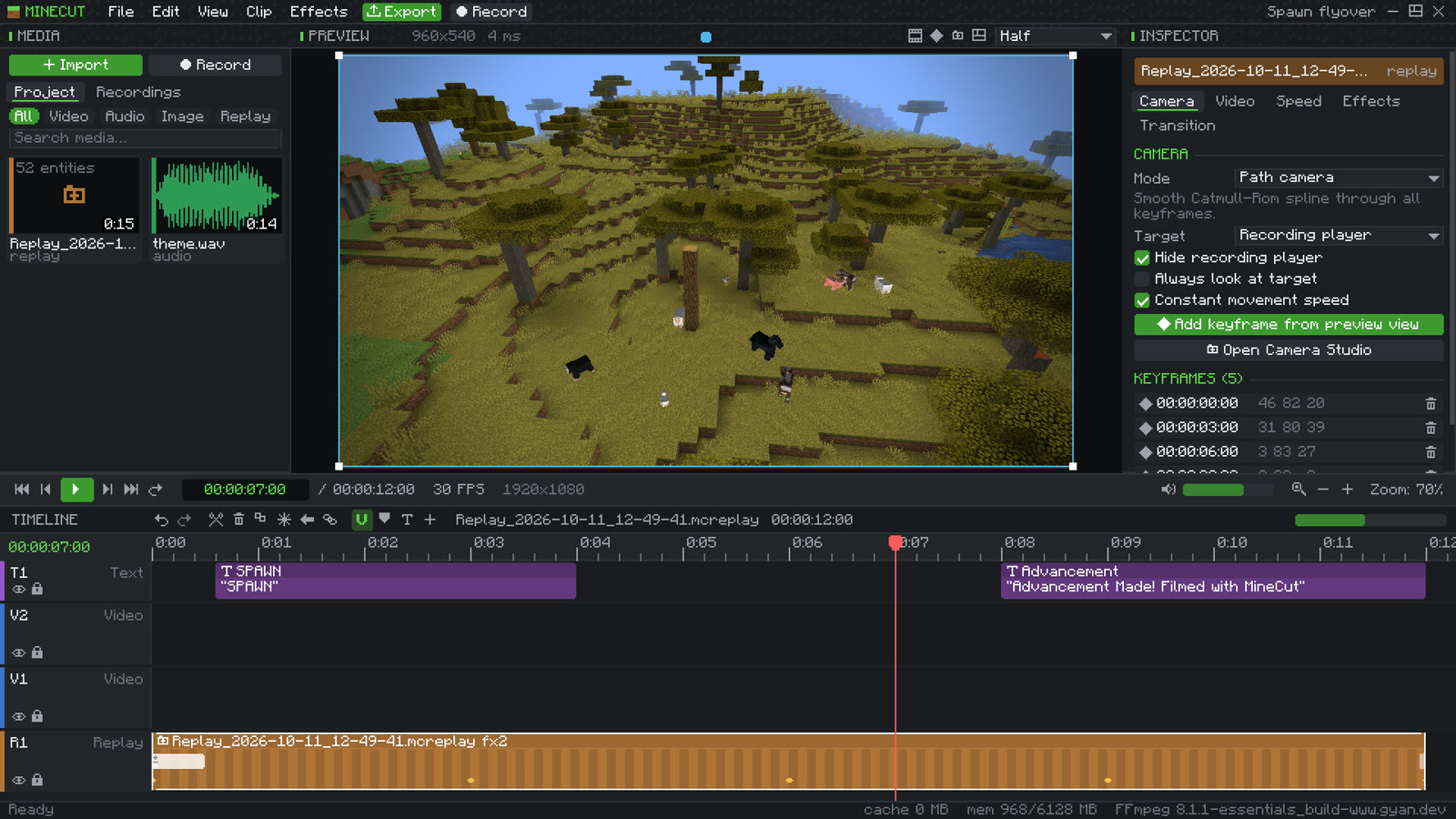Open the Target Recording player dropdown
The width and height of the screenshot is (1456, 819).
coord(1339,235)
